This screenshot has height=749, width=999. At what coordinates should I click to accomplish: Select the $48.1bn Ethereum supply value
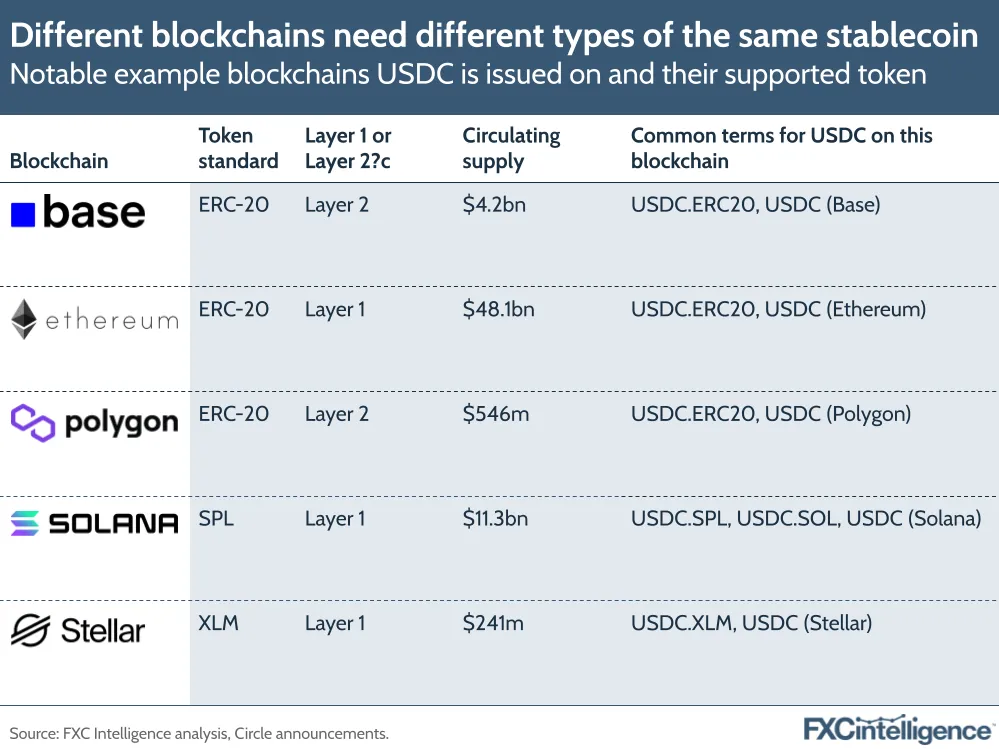point(498,310)
